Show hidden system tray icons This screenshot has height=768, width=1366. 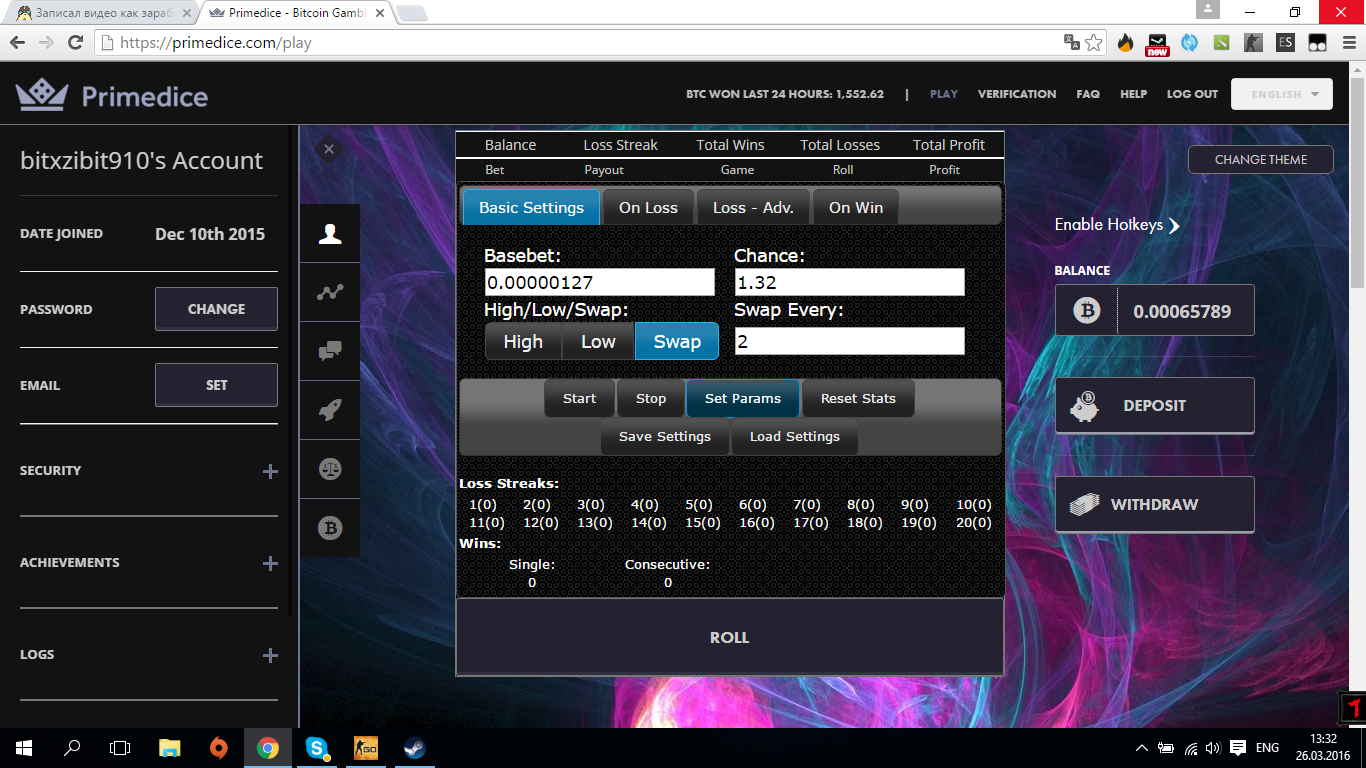(1142, 748)
